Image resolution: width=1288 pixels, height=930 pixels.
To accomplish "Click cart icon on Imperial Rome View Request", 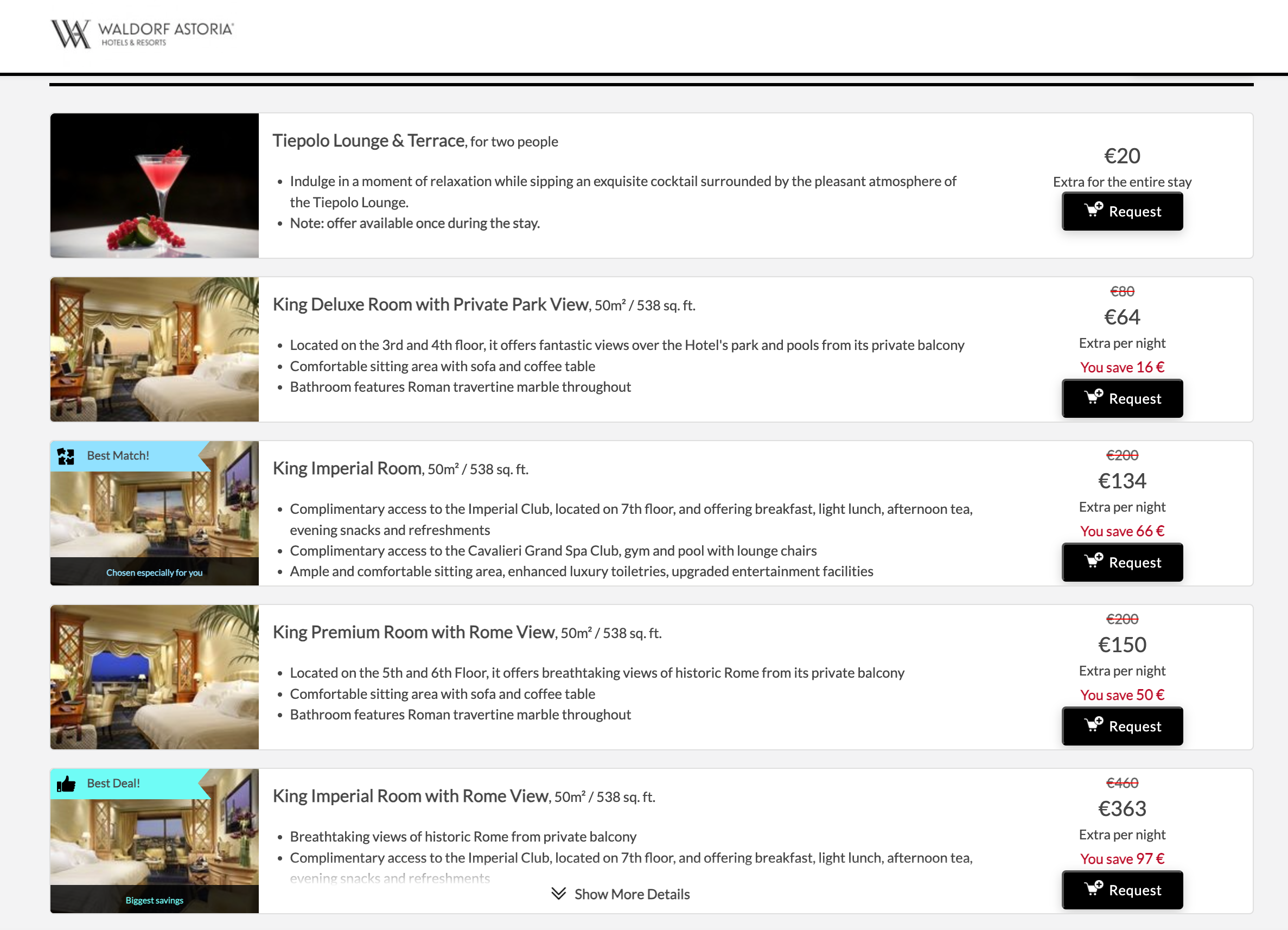I will pos(1093,889).
